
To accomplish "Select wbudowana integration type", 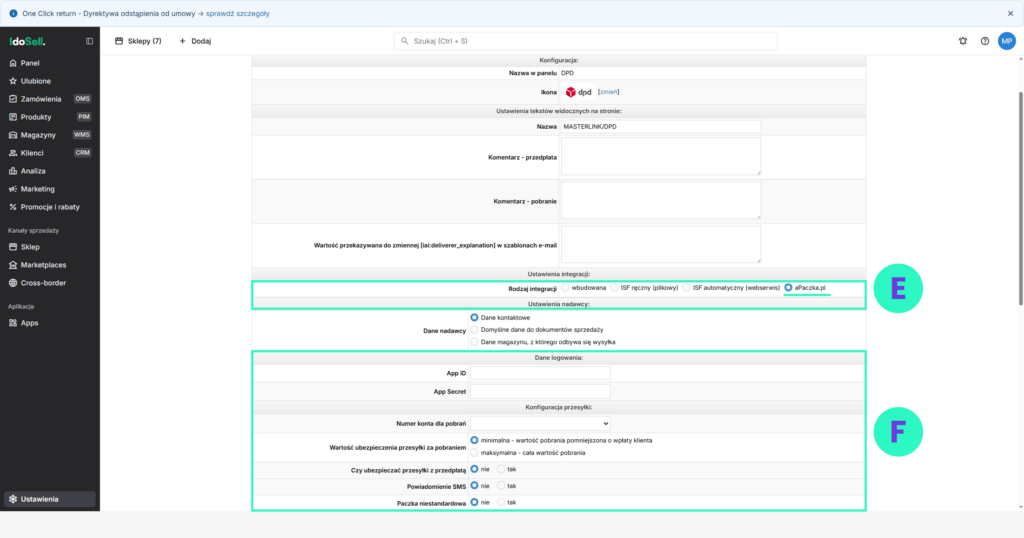I will 566,288.
